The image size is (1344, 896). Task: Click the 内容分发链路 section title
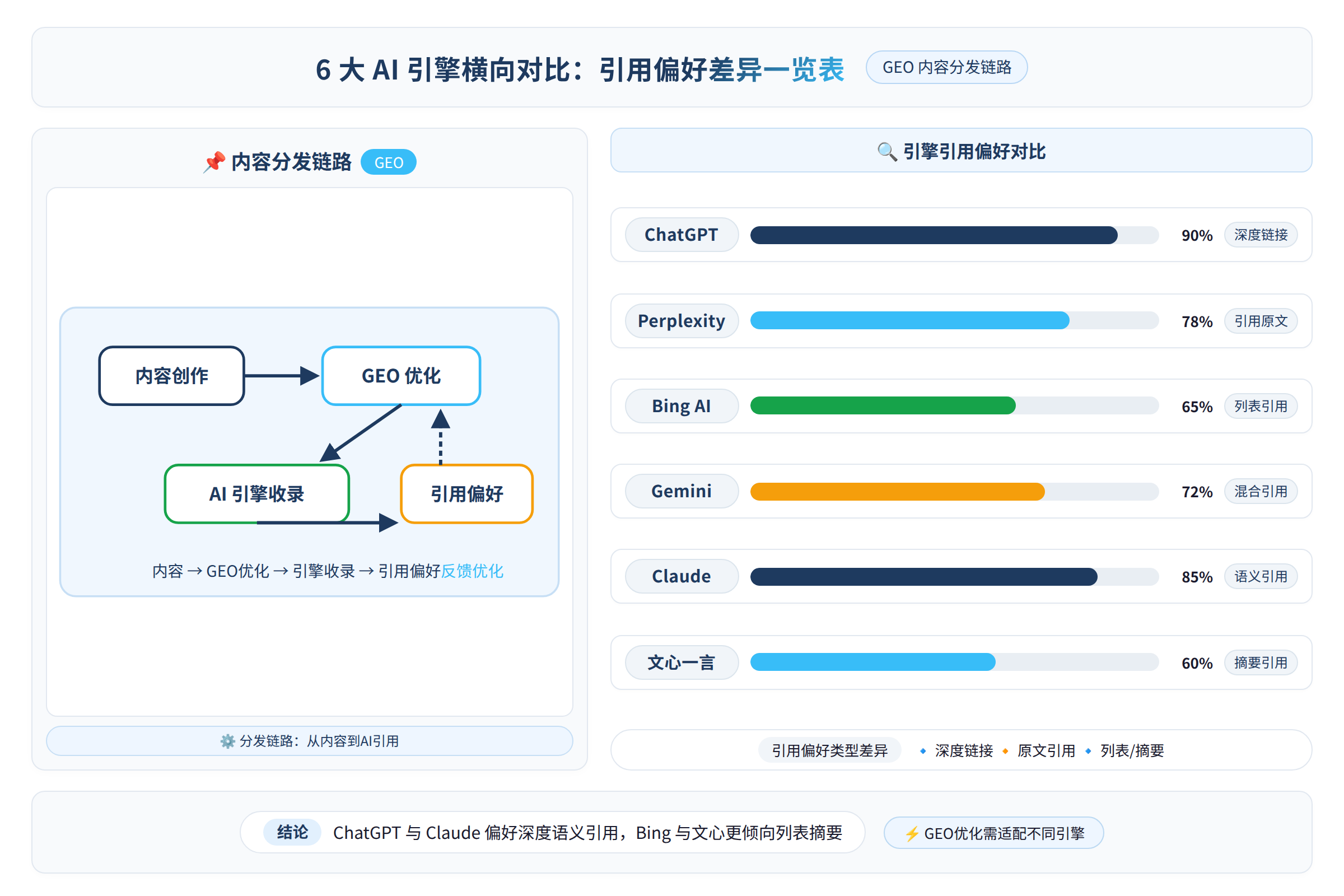coord(291,162)
